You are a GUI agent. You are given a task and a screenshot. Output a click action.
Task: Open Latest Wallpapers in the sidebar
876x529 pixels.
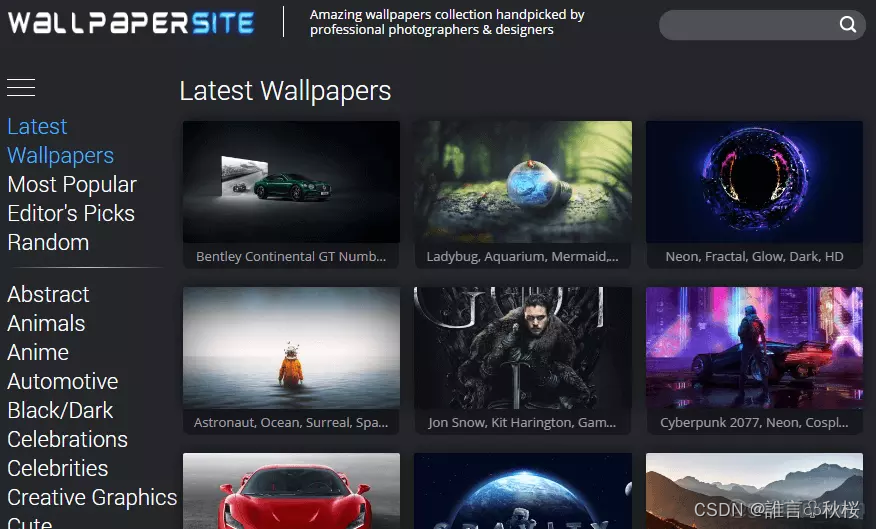(x=60, y=141)
